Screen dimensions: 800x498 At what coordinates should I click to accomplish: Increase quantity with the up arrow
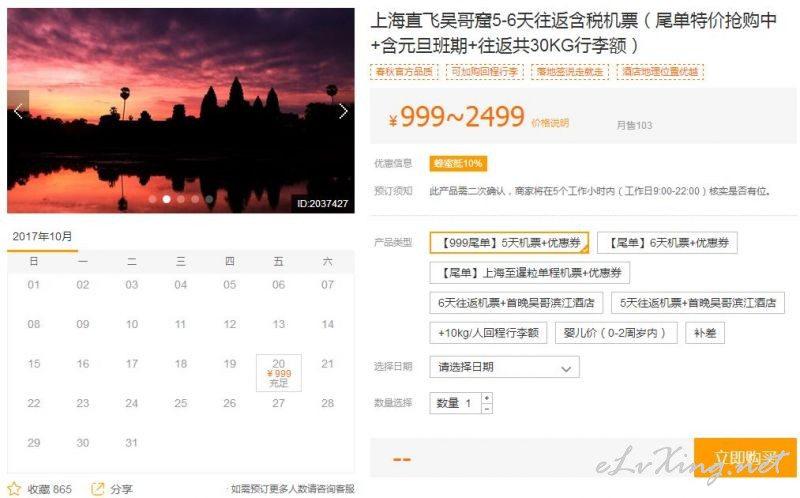(x=487, y=398)
